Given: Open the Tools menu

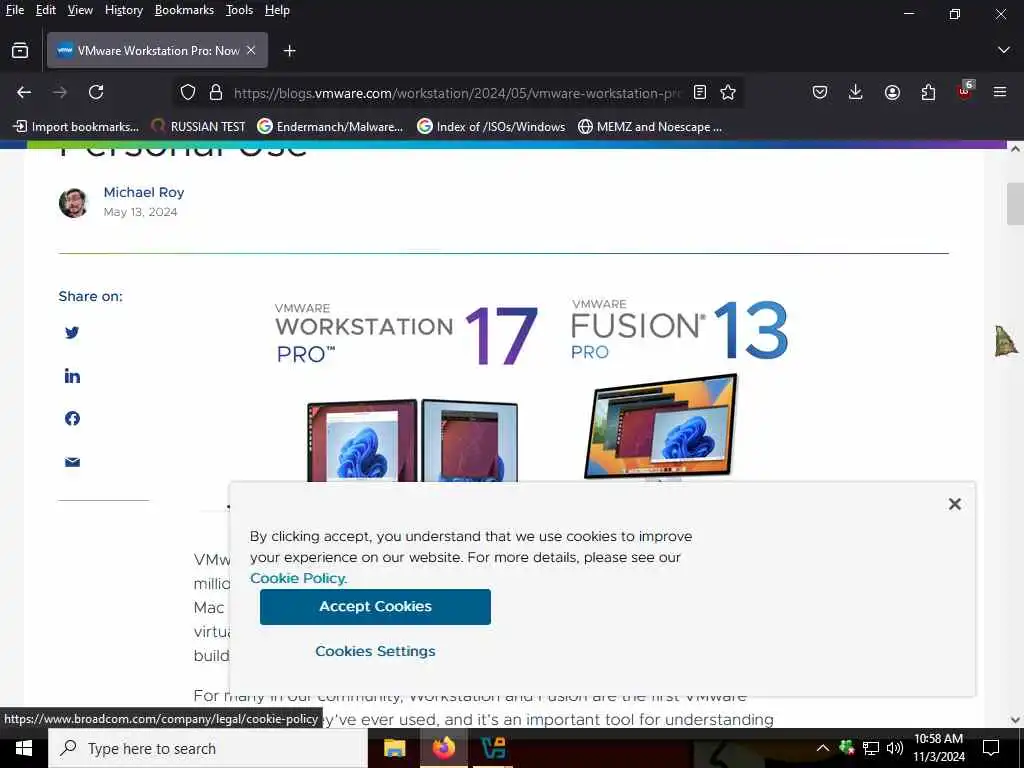Looking at the screenshot, I should (239, 10).
